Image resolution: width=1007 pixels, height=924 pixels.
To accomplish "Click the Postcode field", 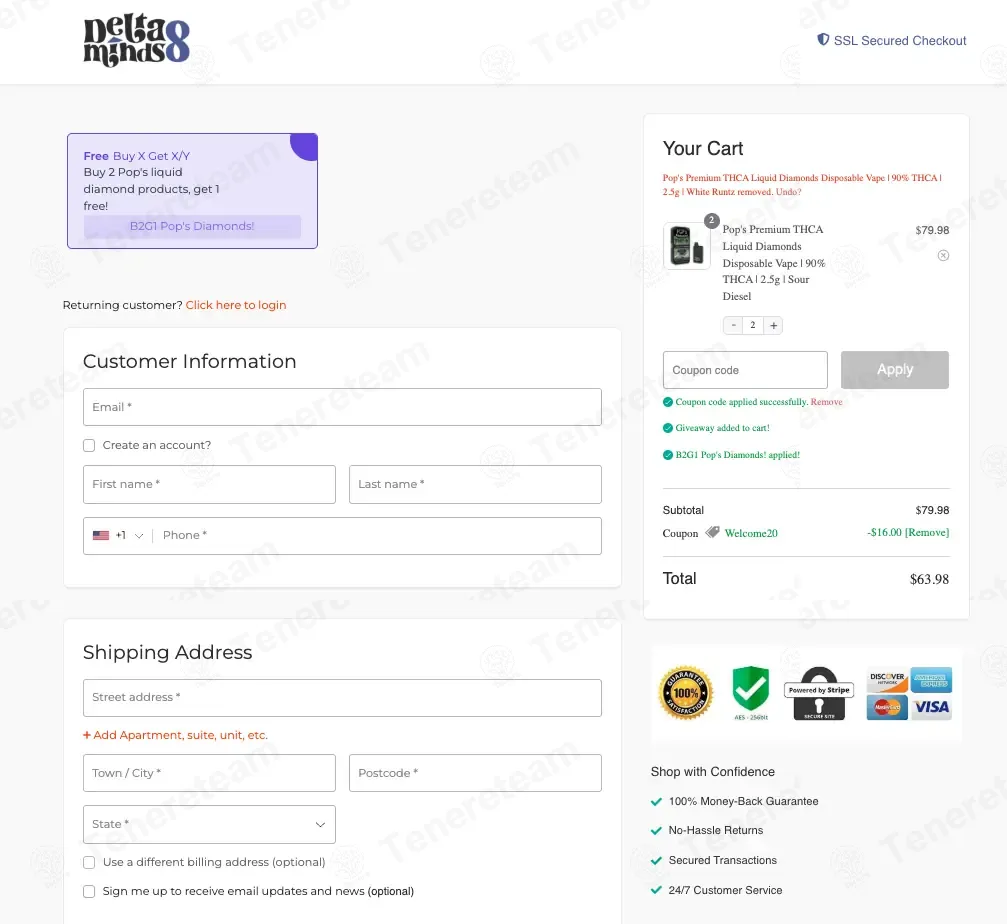I will tap(475, 773).
